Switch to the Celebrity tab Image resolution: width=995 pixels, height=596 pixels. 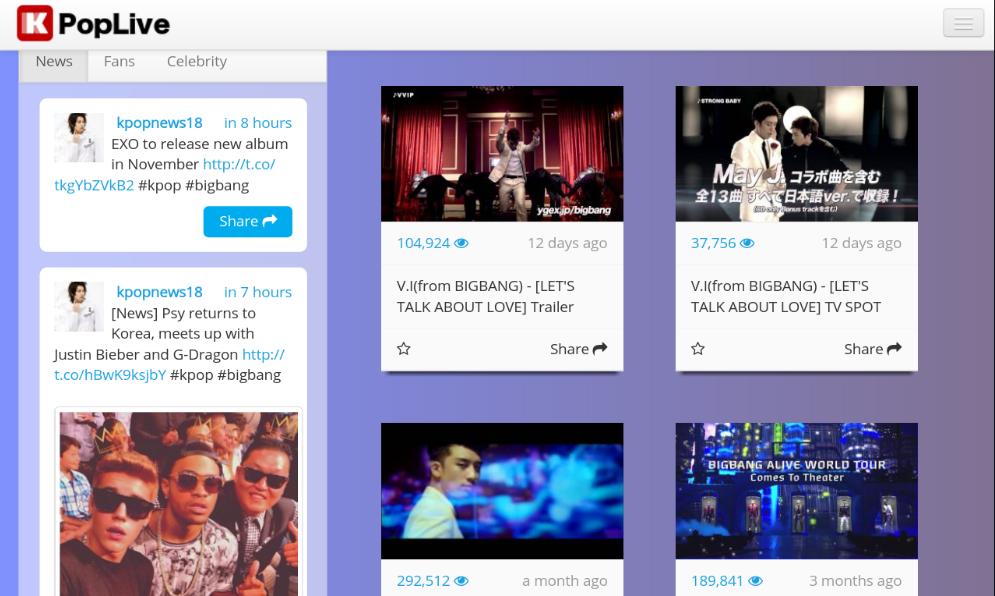click(x=196, y=61)
